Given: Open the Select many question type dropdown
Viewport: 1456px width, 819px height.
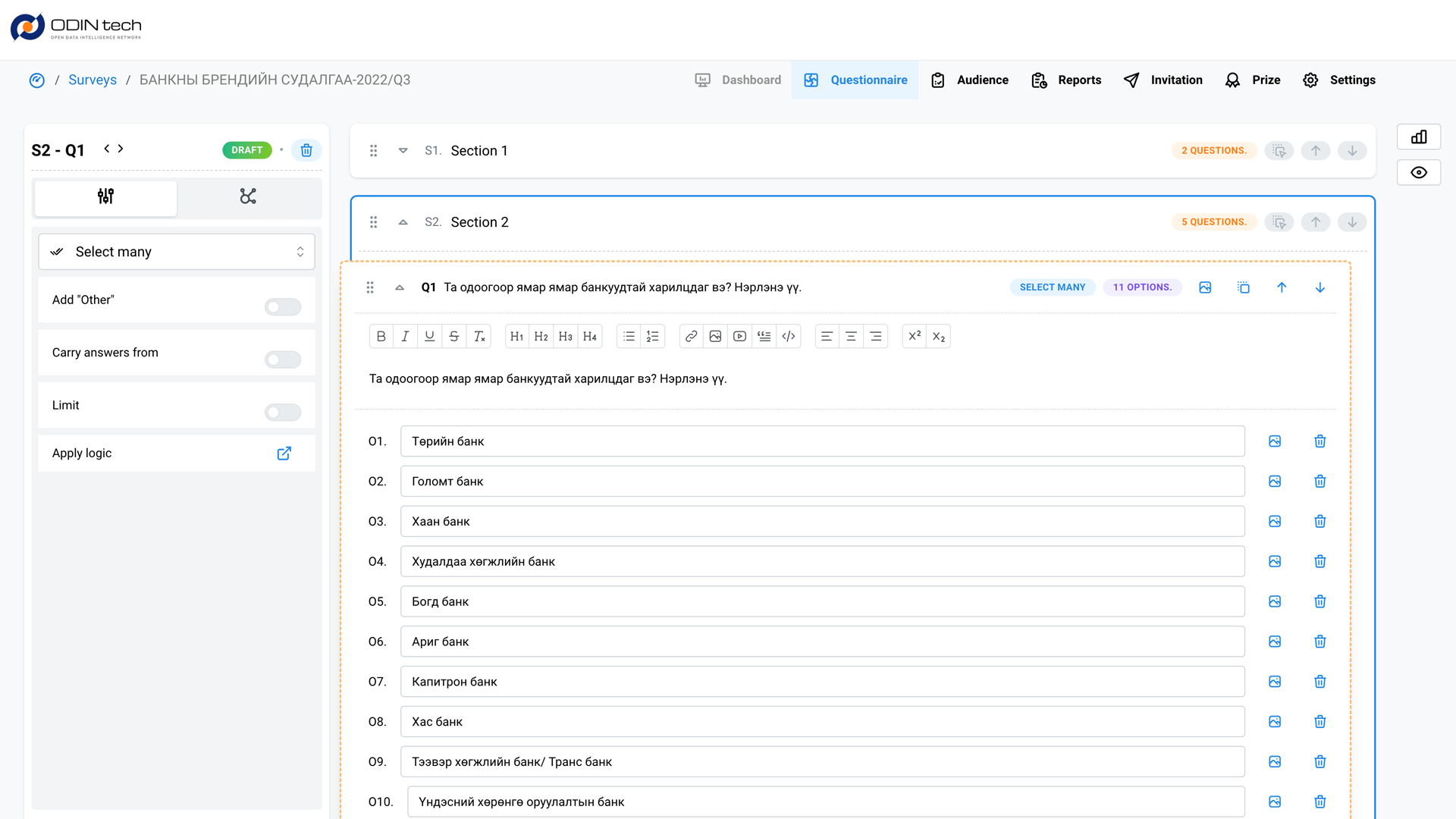Looking at the screenshot, I should tap(177, 252).
